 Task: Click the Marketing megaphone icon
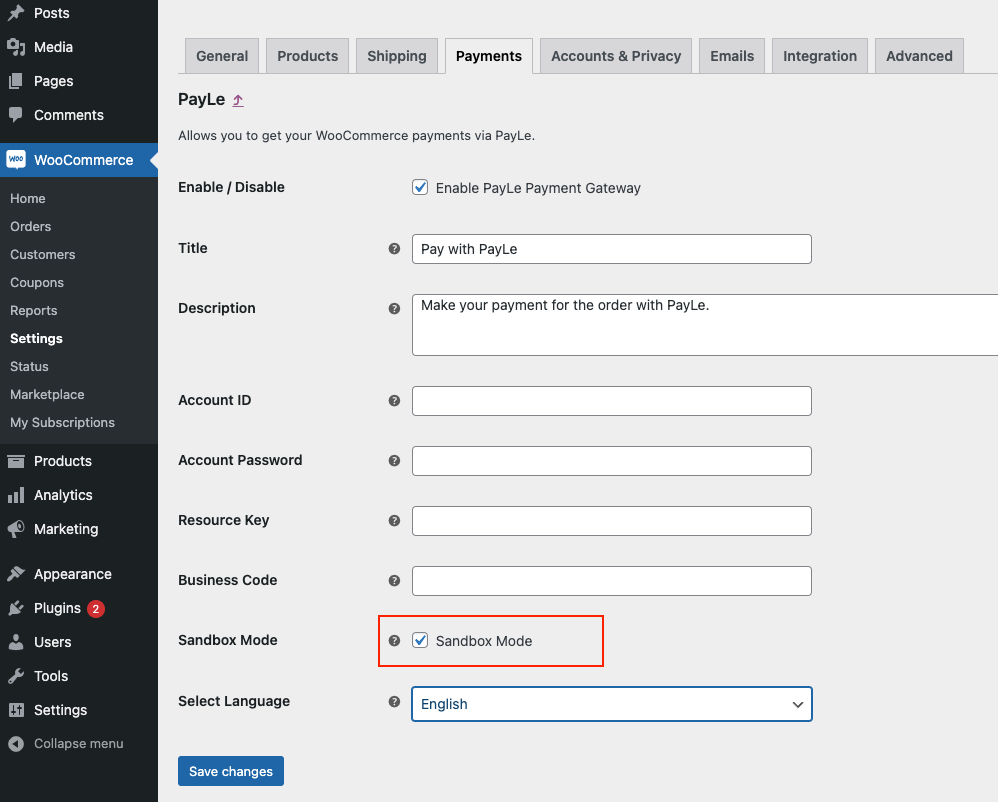pos(16,529)
